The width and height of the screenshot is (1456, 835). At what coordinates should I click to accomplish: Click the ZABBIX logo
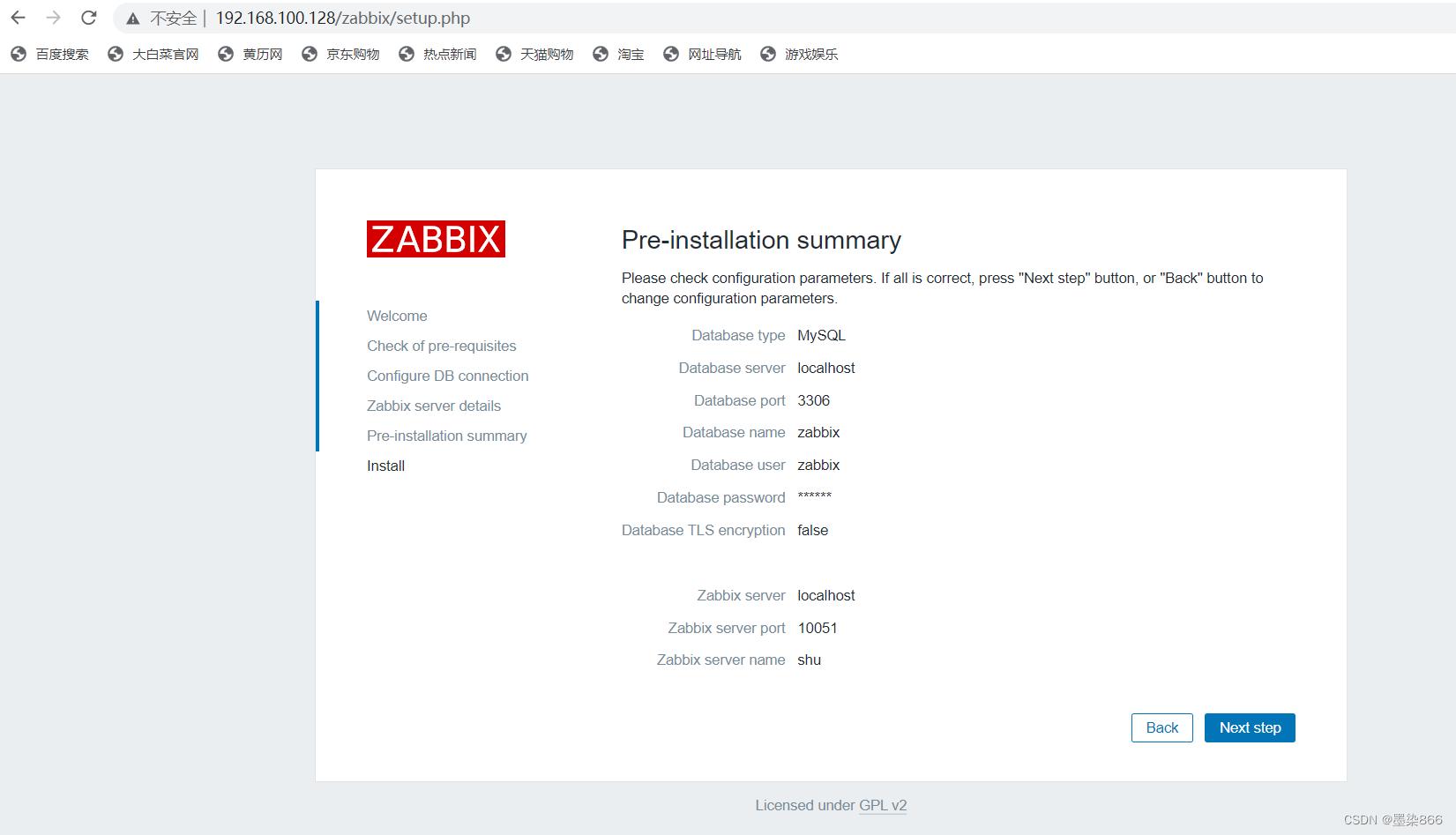click(436, 239)
